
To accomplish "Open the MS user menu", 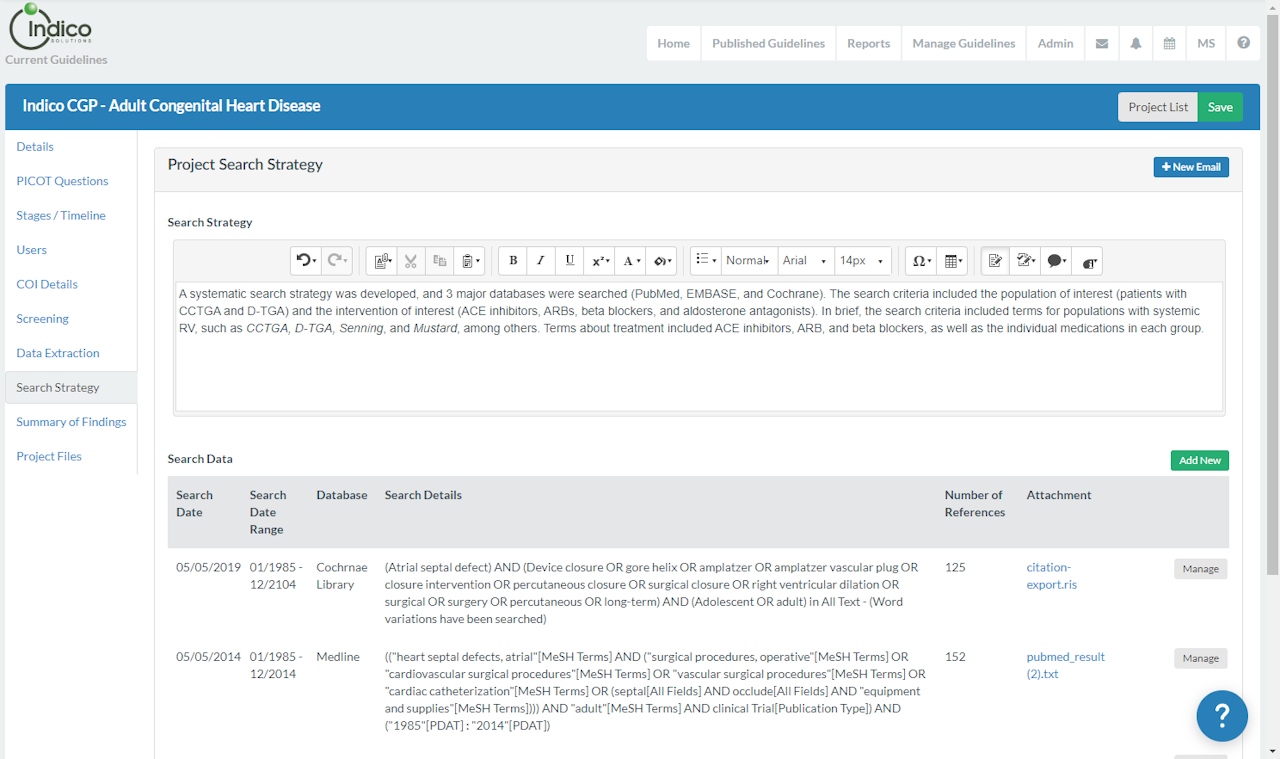I will click(x=1207, y=43).
